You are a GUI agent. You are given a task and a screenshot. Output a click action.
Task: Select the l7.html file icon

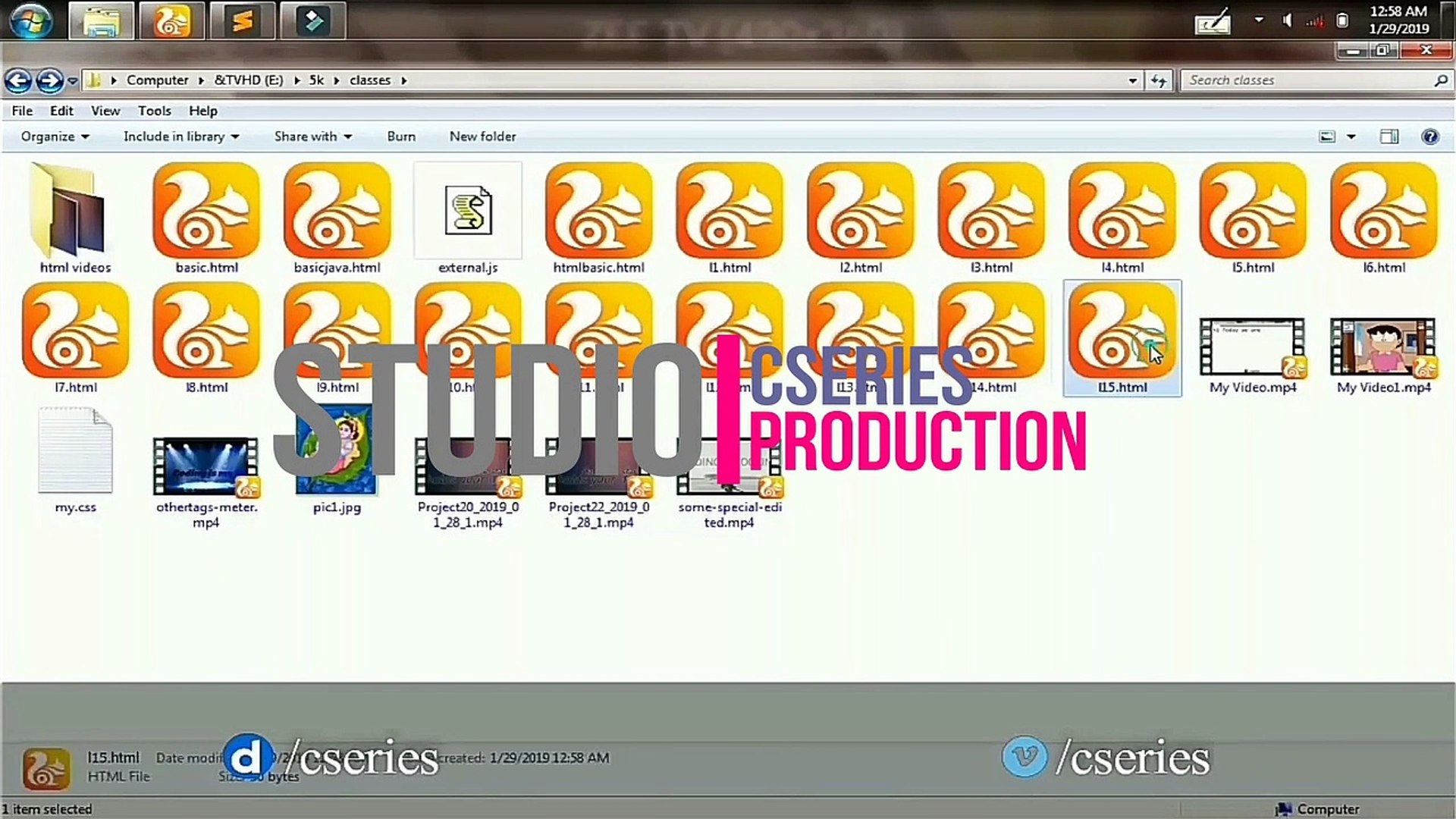[x=76, y=331]
